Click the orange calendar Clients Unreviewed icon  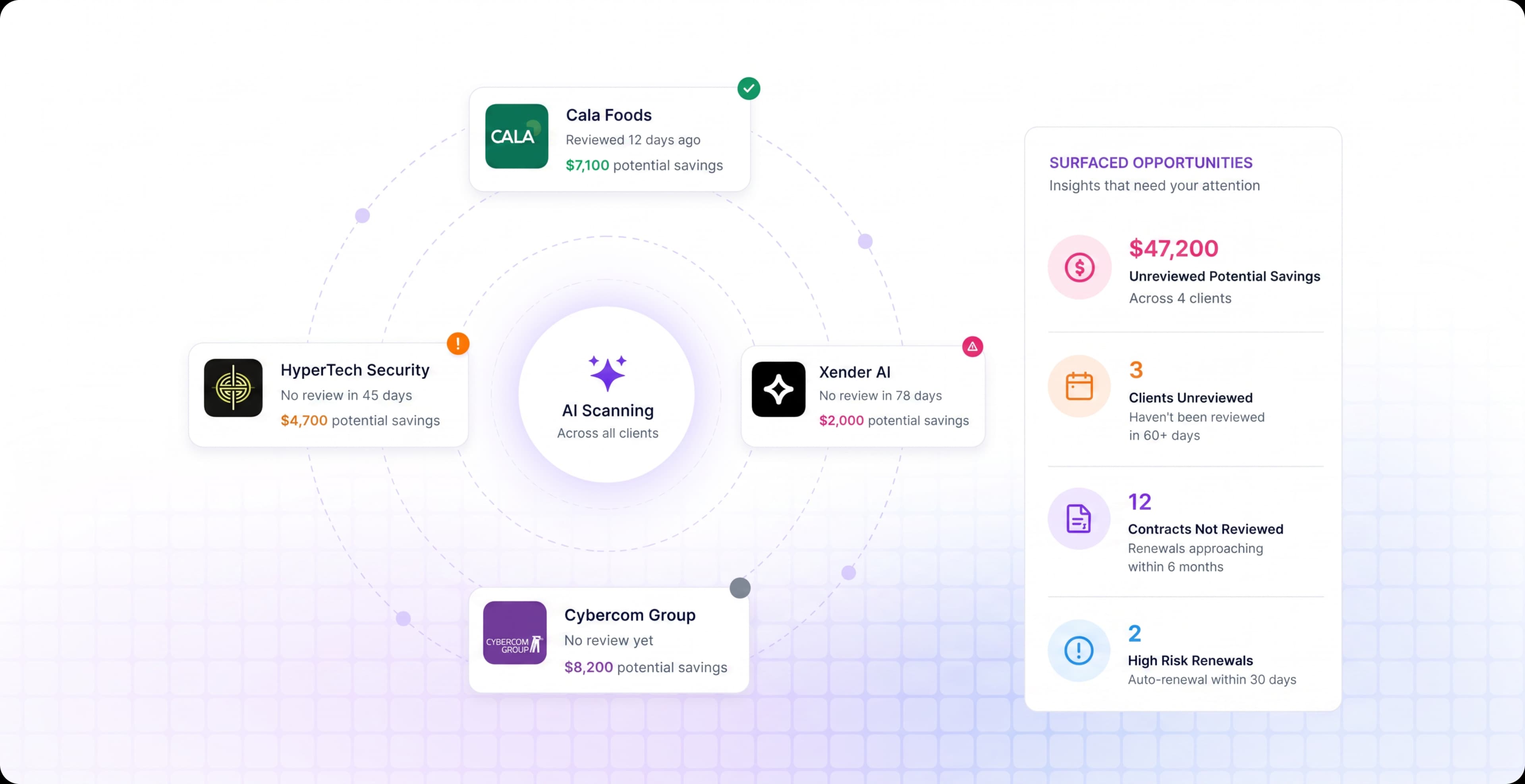click(x=1079, y=386)
